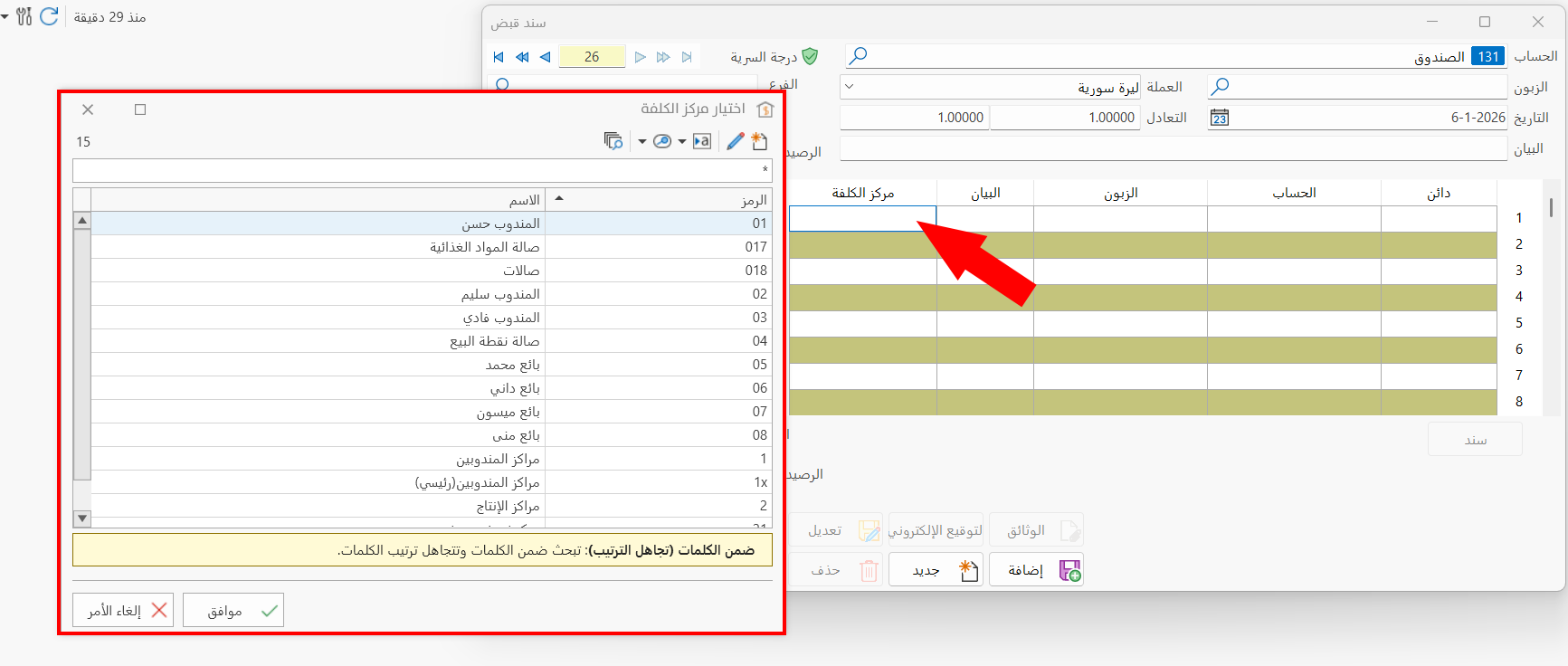Click the tools icon at top left

(x=24, y=16)
